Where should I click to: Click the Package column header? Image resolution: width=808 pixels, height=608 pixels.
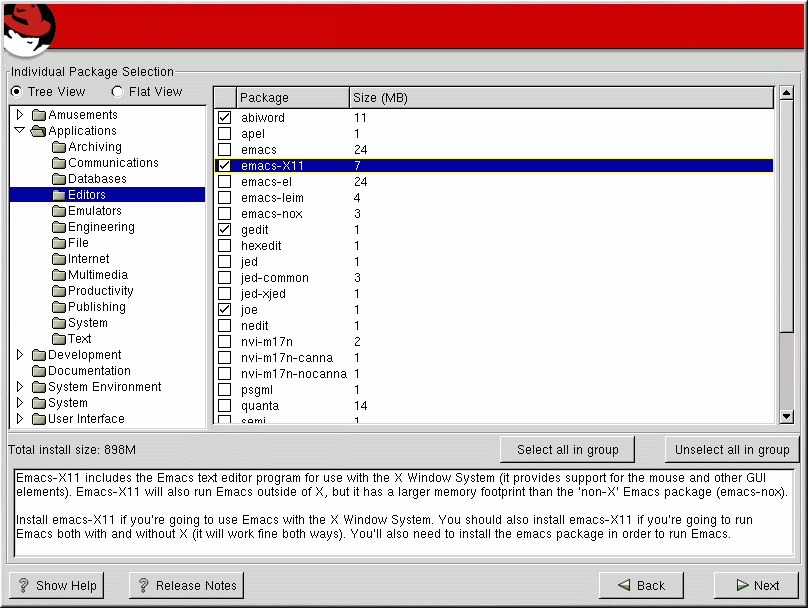click(x=293, y=97)
